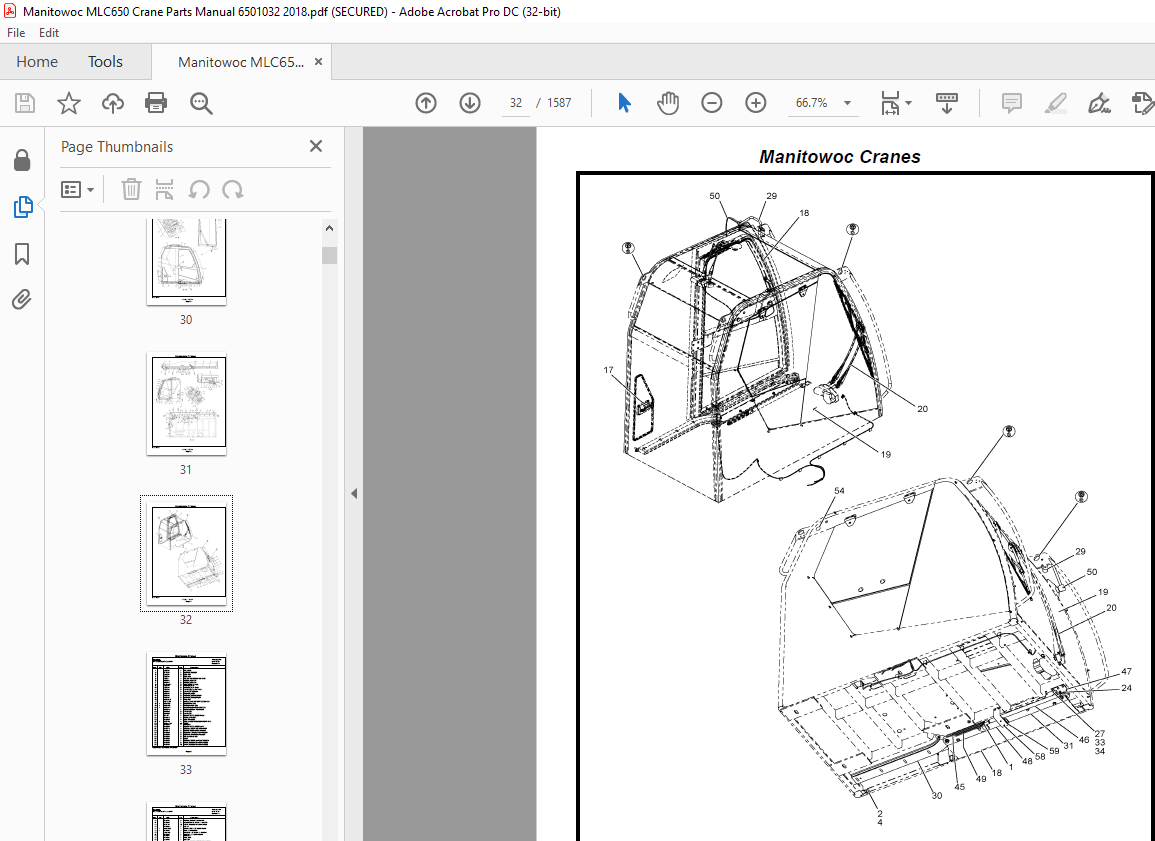1155x841 pixels.
Task: Close the Manitowoc document tab
Action: [318, 62]
